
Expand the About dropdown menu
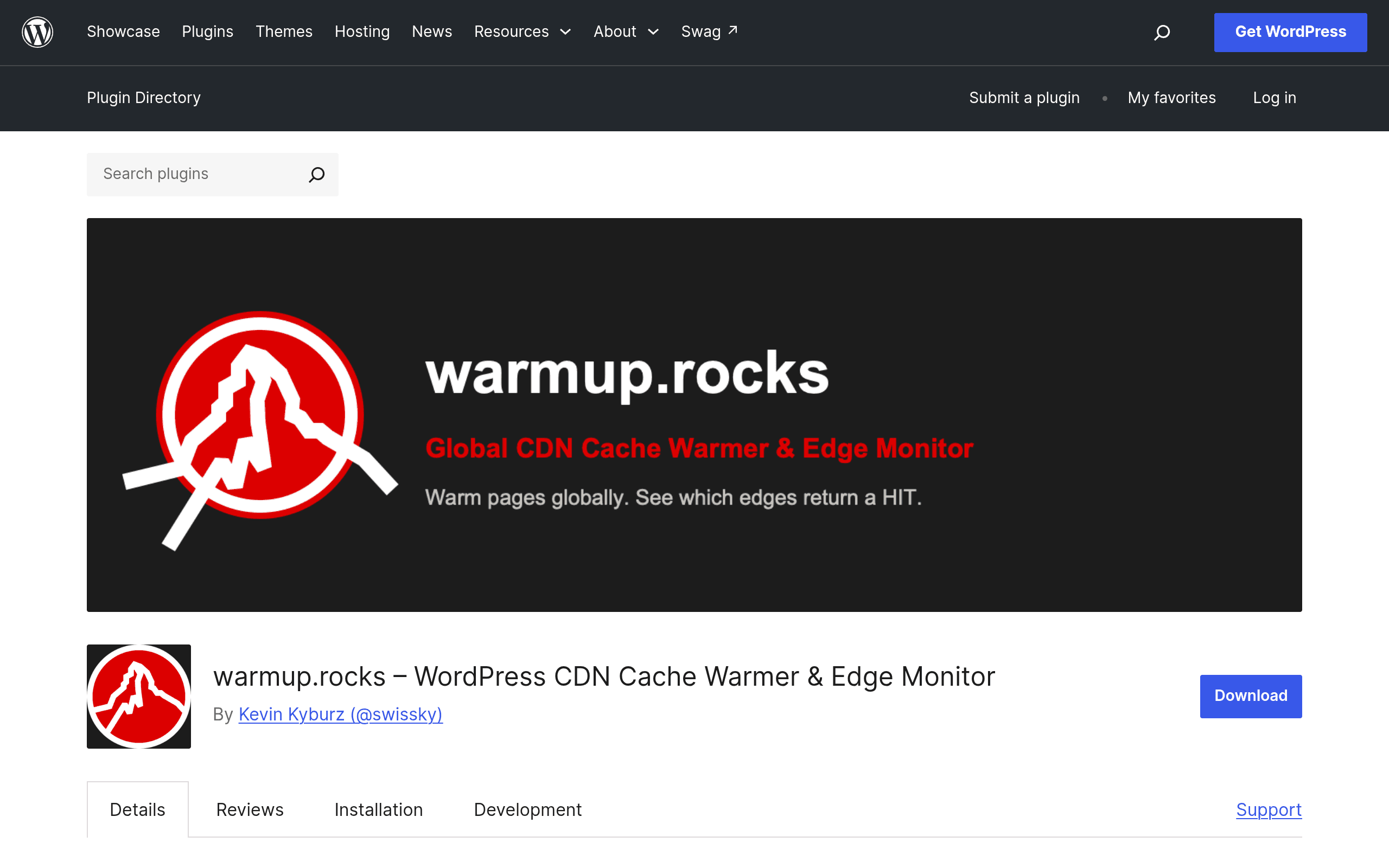point(626,31)
